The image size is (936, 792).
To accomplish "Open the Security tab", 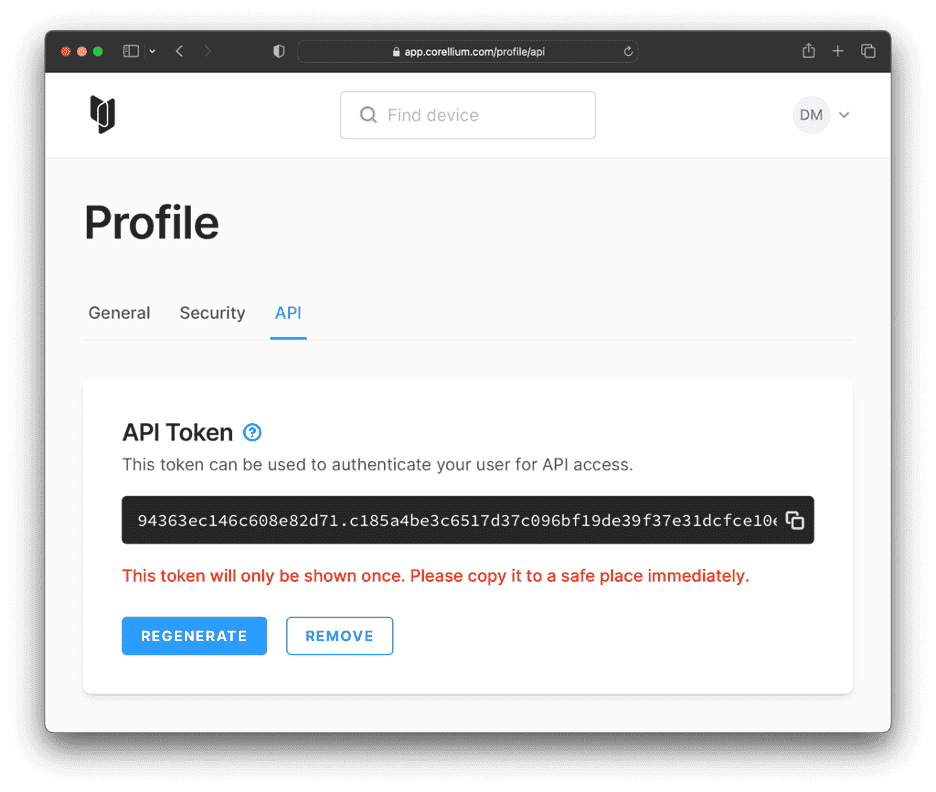I will point(212,313).
